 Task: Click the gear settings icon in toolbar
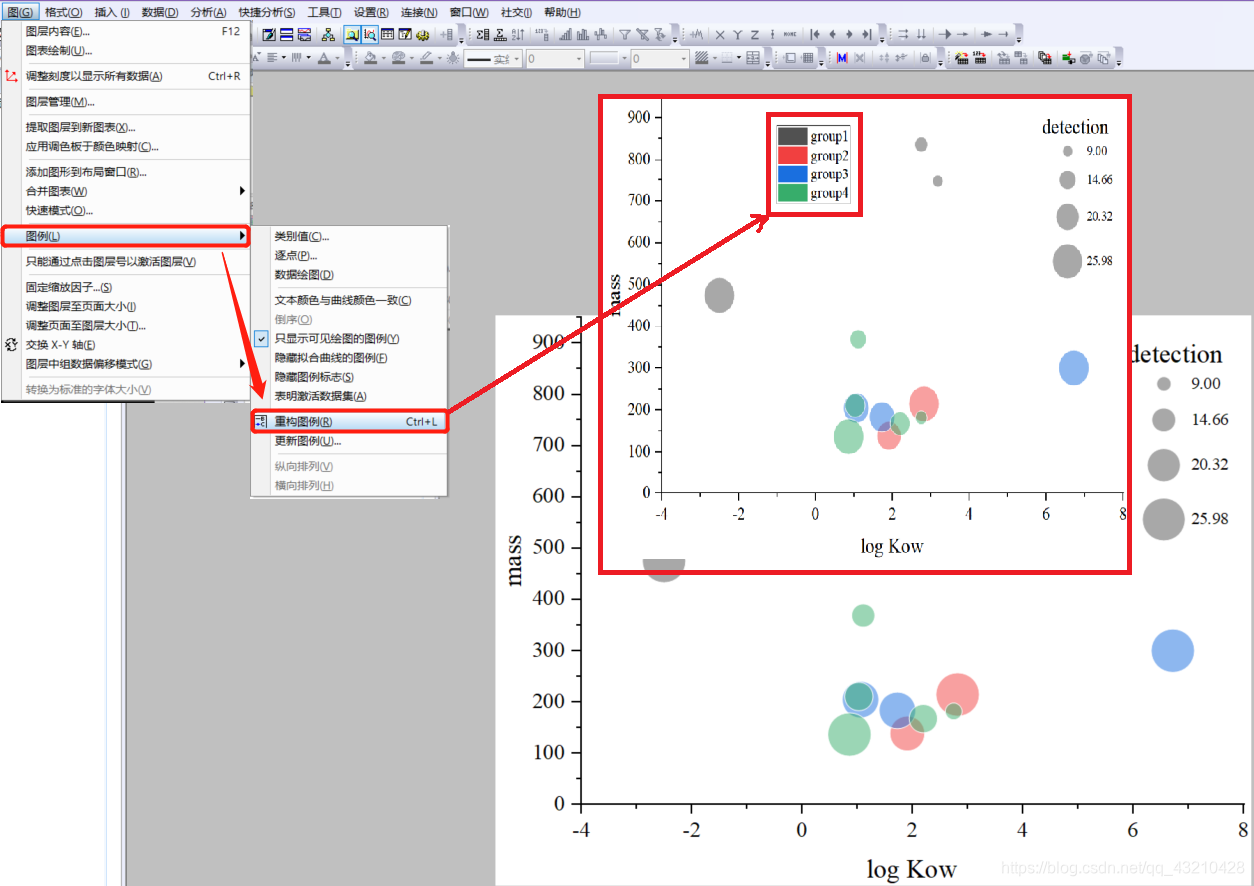tap(422, 34)
